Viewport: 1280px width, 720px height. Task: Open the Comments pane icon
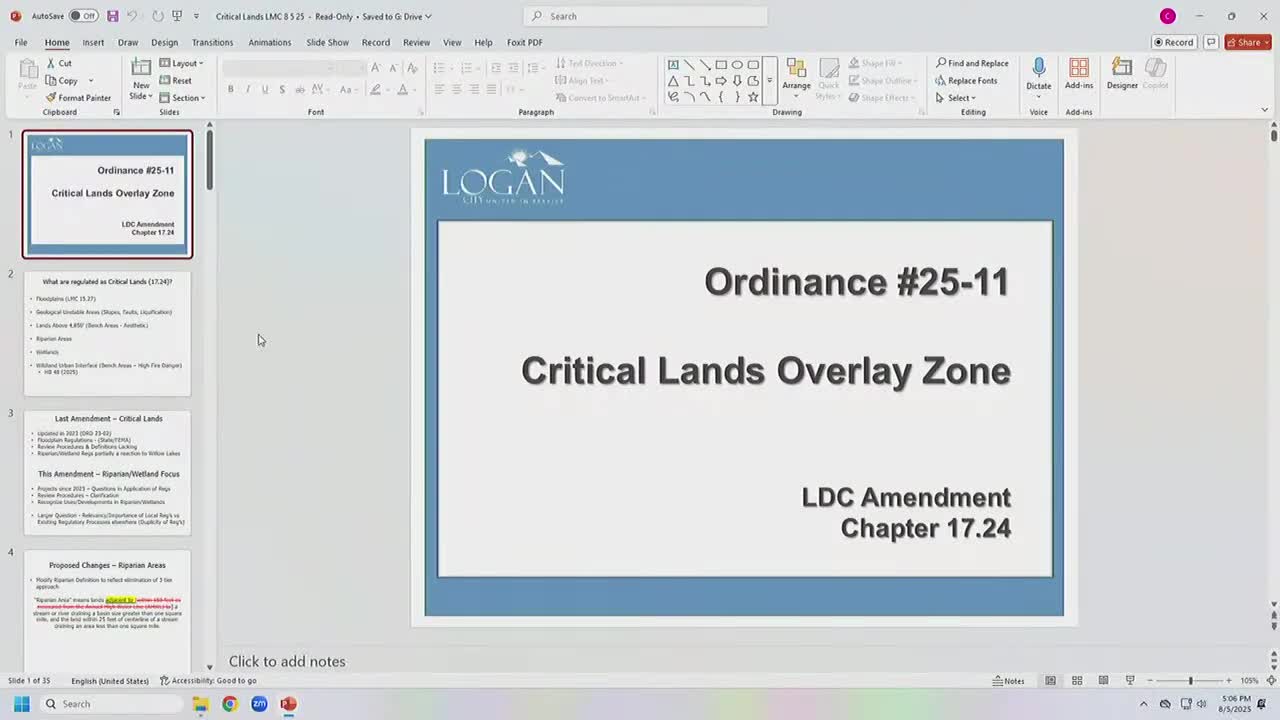[1211, 42]
